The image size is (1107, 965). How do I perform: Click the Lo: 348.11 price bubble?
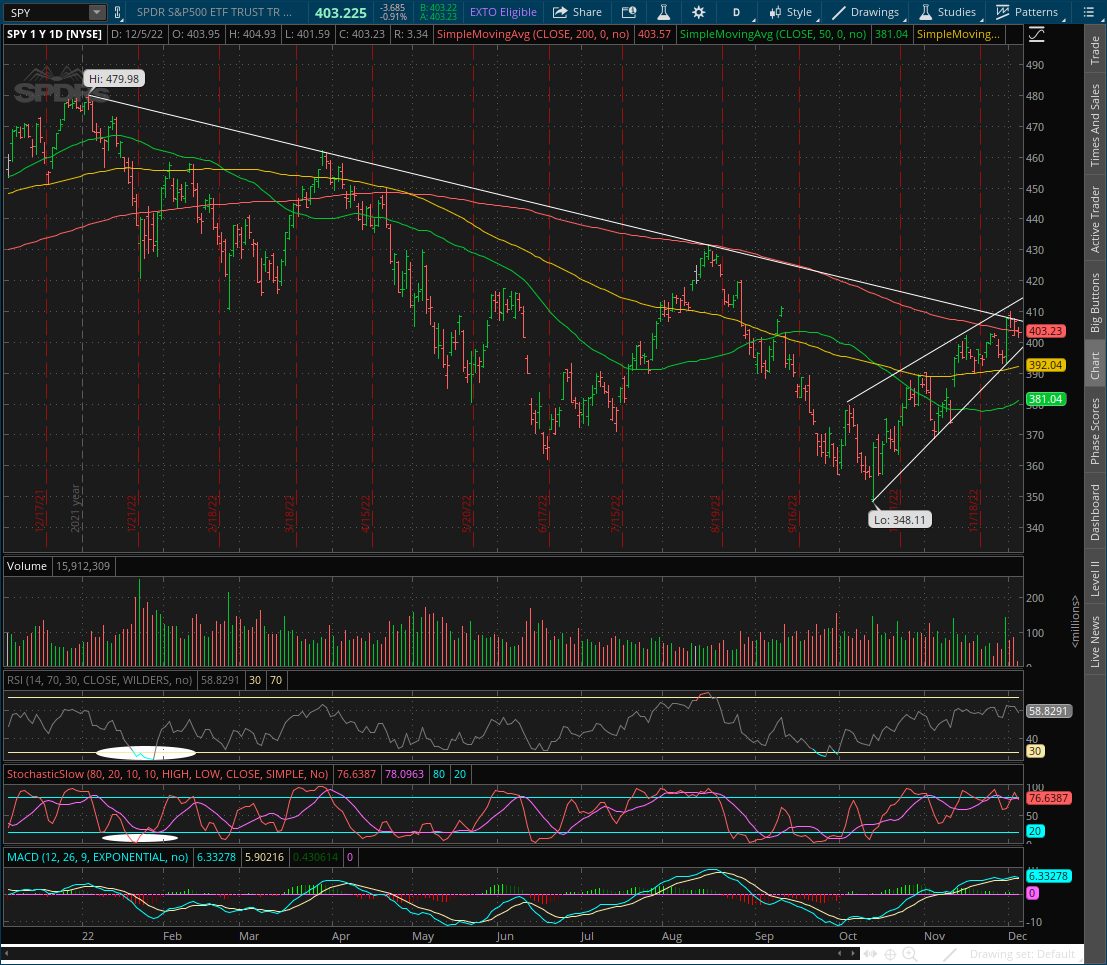899,520
